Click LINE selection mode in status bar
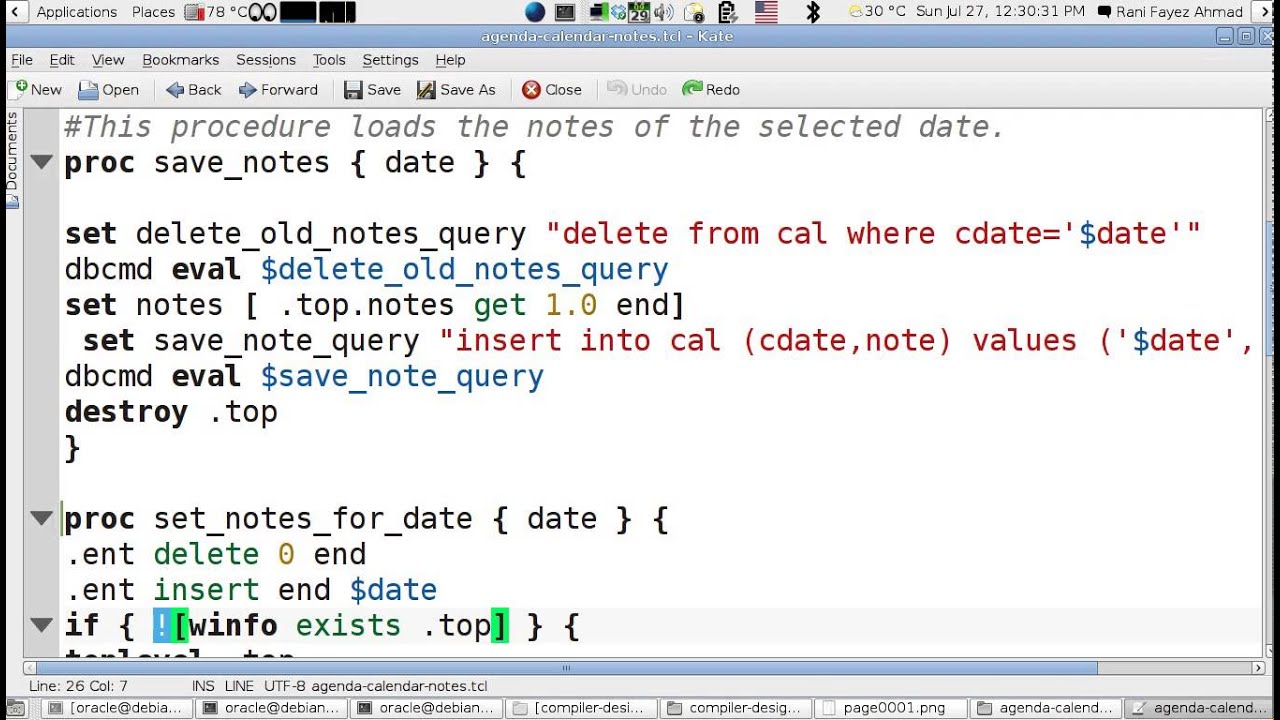This screenshot has height=720, width=1280. 239,686
